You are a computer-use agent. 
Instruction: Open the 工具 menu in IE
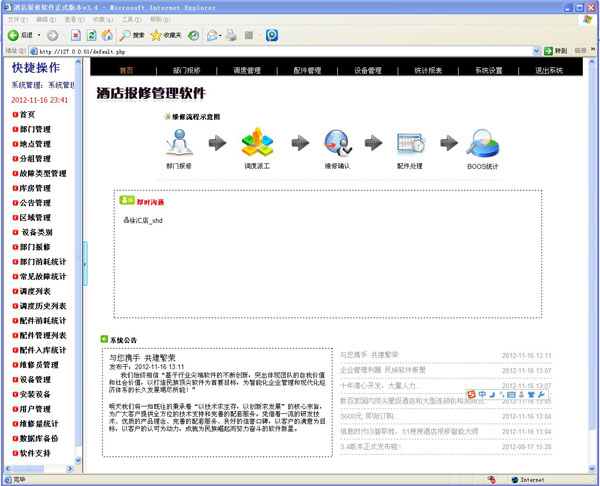[131, 20]
